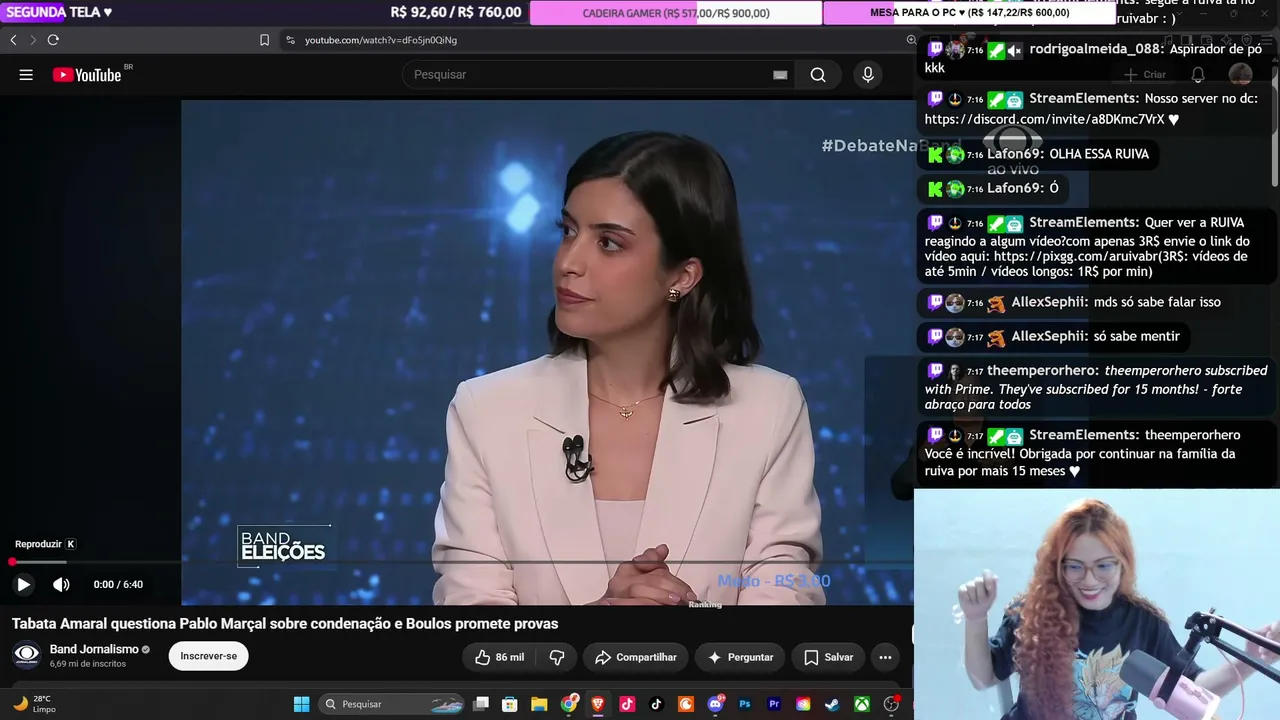Viewport: 1280px width, 720px height.
Task: Dislike the video
Action: tap(557, 657)
